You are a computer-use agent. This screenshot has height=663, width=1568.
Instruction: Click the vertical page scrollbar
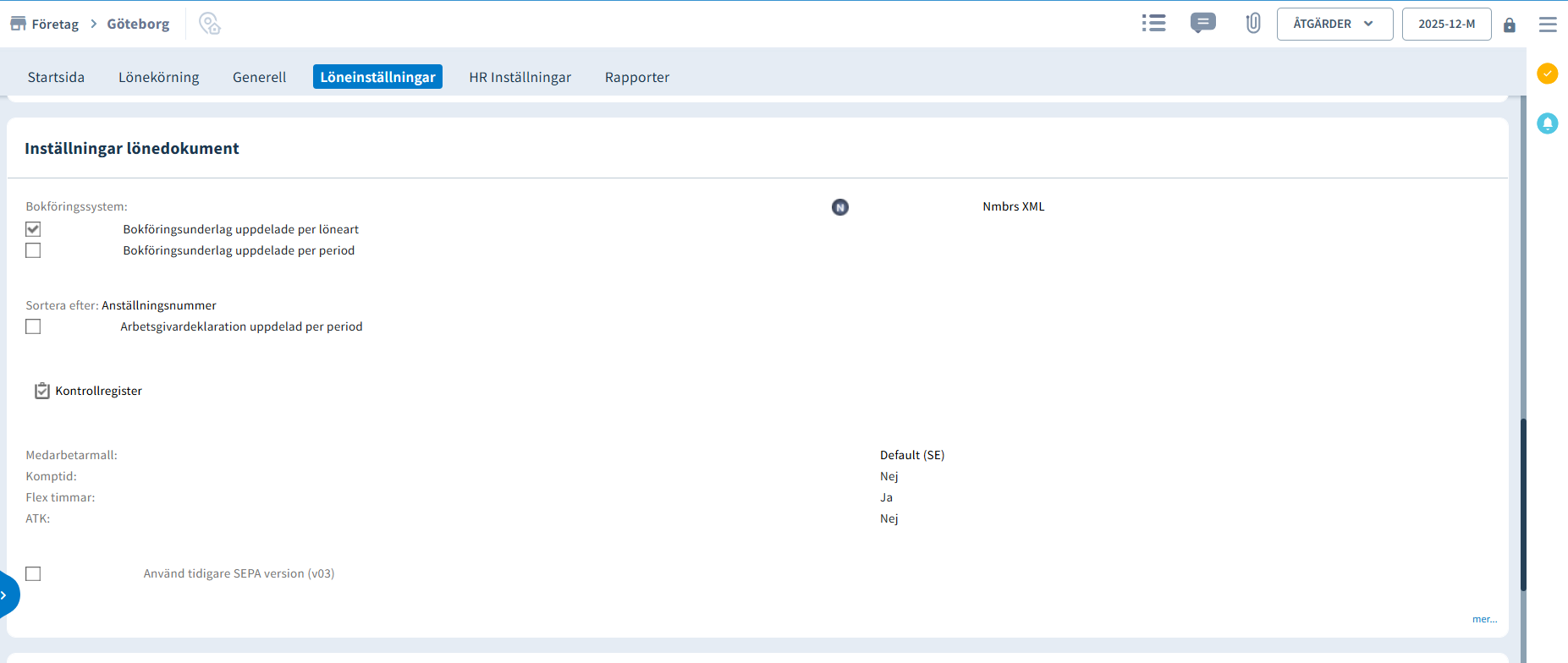tap(1523, 505)
